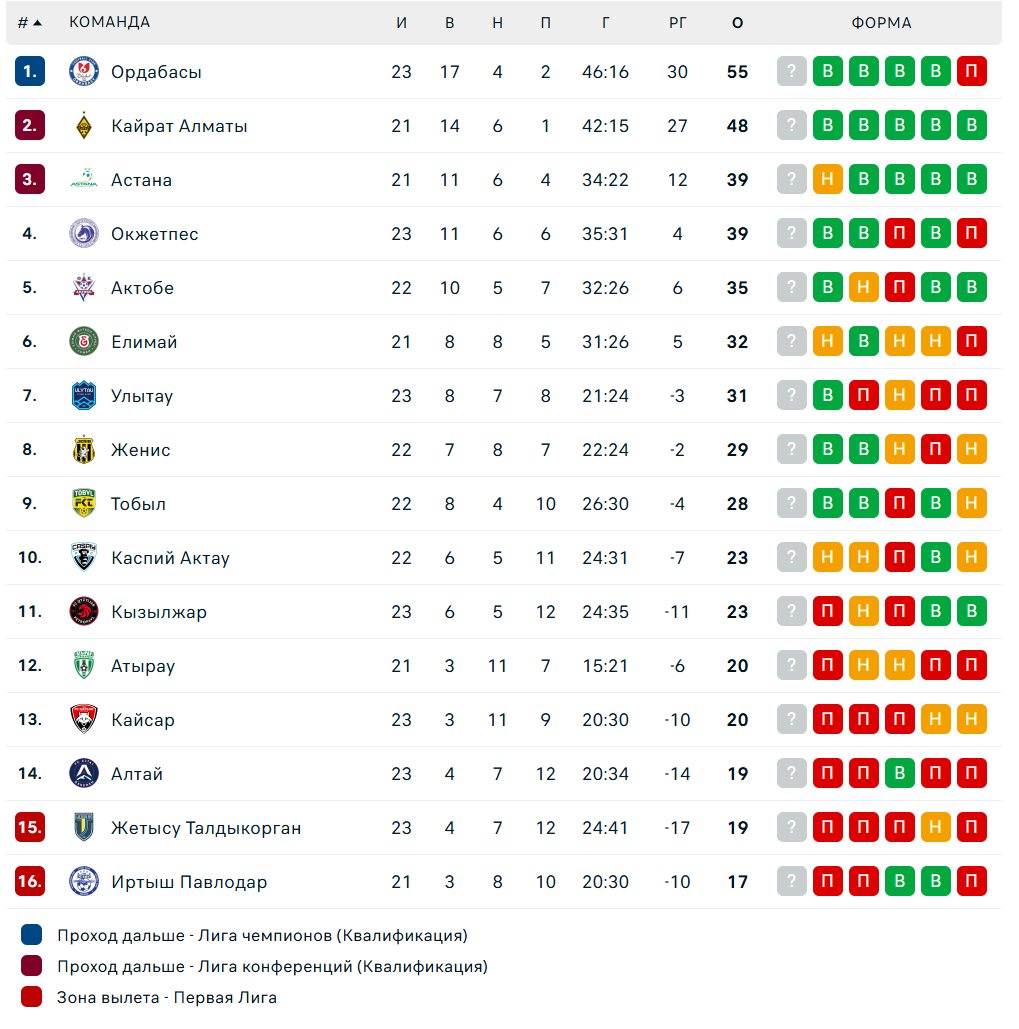Click the Тобыл club badge
Screen dimensions: 1019x1029
pyautogui.click(x=84, y=503)
